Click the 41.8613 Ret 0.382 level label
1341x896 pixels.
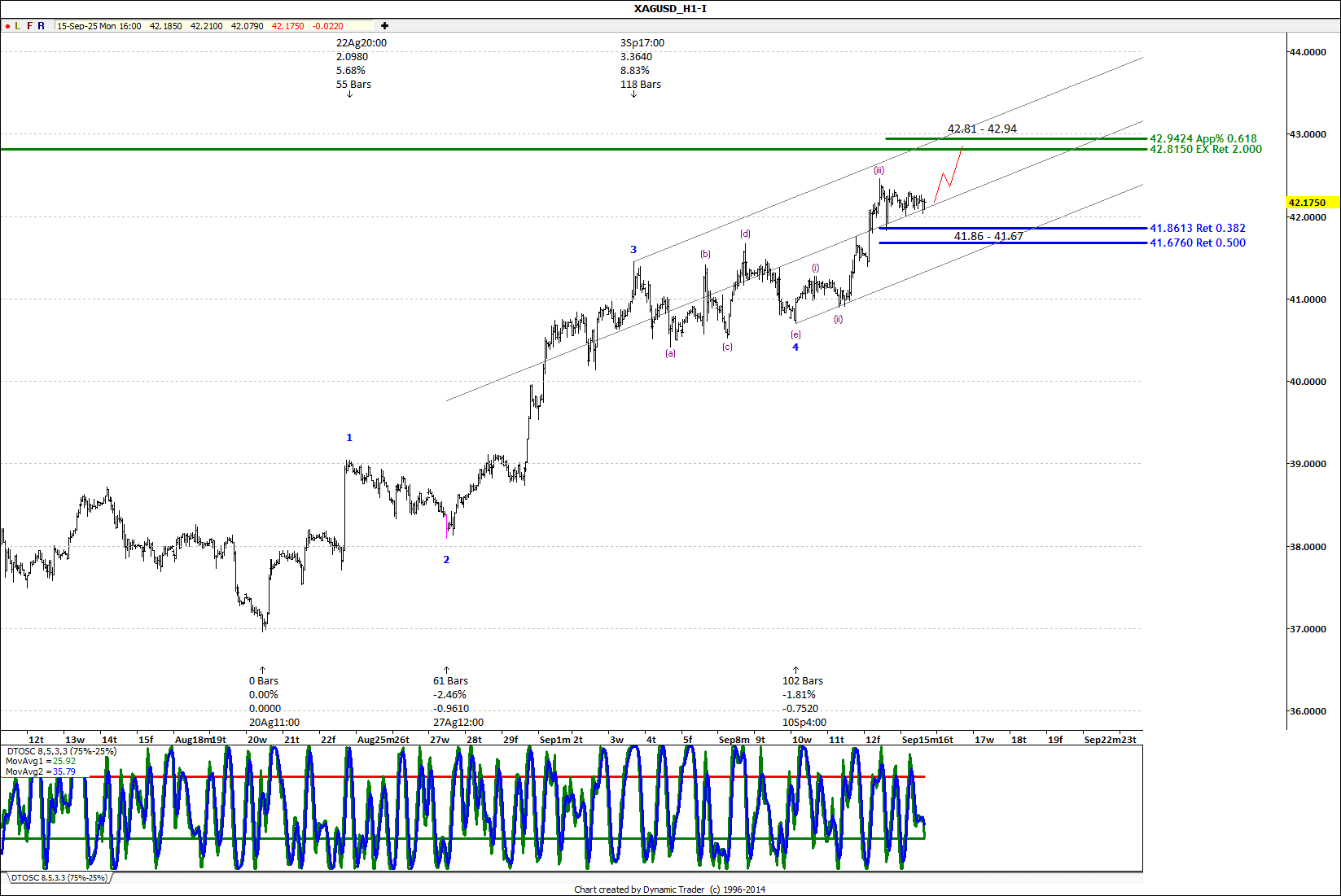pyautogui.click(x=1197, y=229)
